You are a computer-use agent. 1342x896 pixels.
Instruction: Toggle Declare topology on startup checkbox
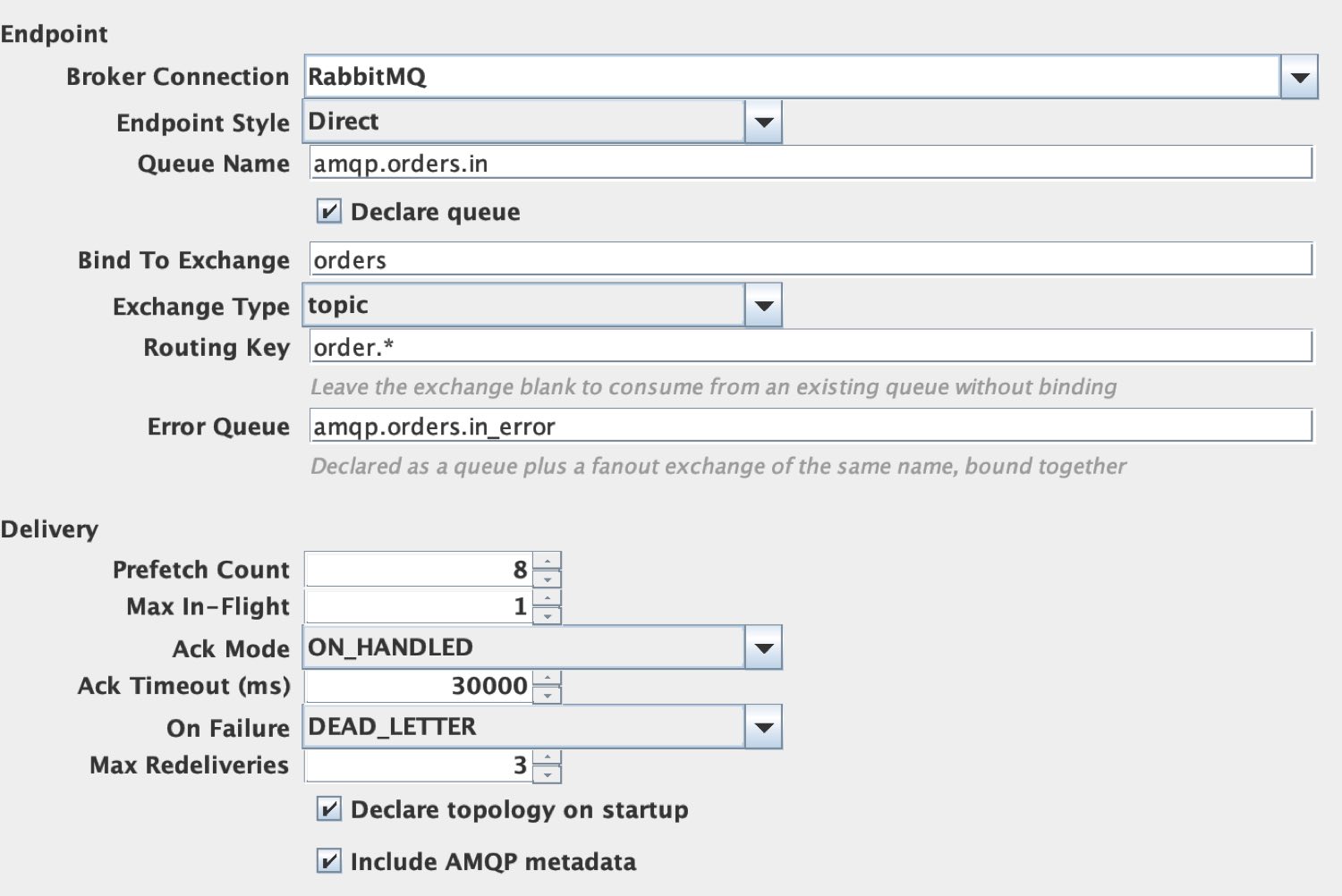pyautogui.click(x=329, y=809)
